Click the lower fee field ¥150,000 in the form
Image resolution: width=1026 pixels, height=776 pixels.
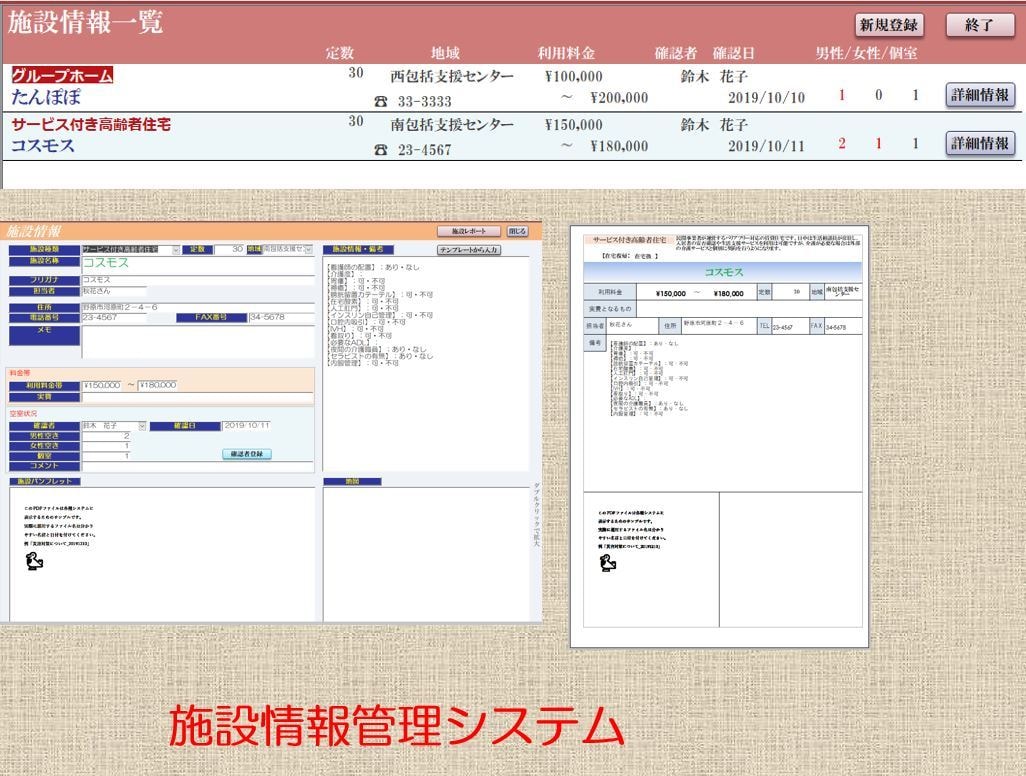point(101,385)
